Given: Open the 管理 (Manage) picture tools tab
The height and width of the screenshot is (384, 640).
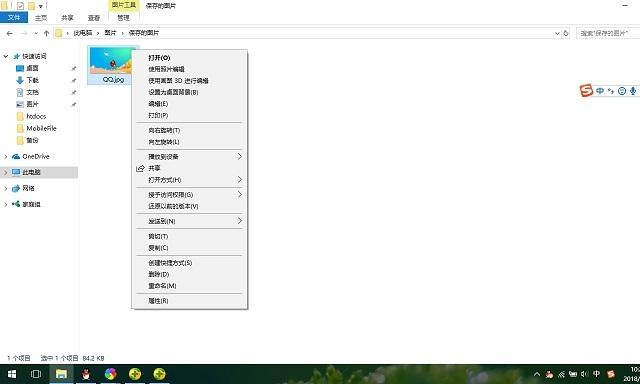Looking at the screenshot, I should (x=123, y=18).
